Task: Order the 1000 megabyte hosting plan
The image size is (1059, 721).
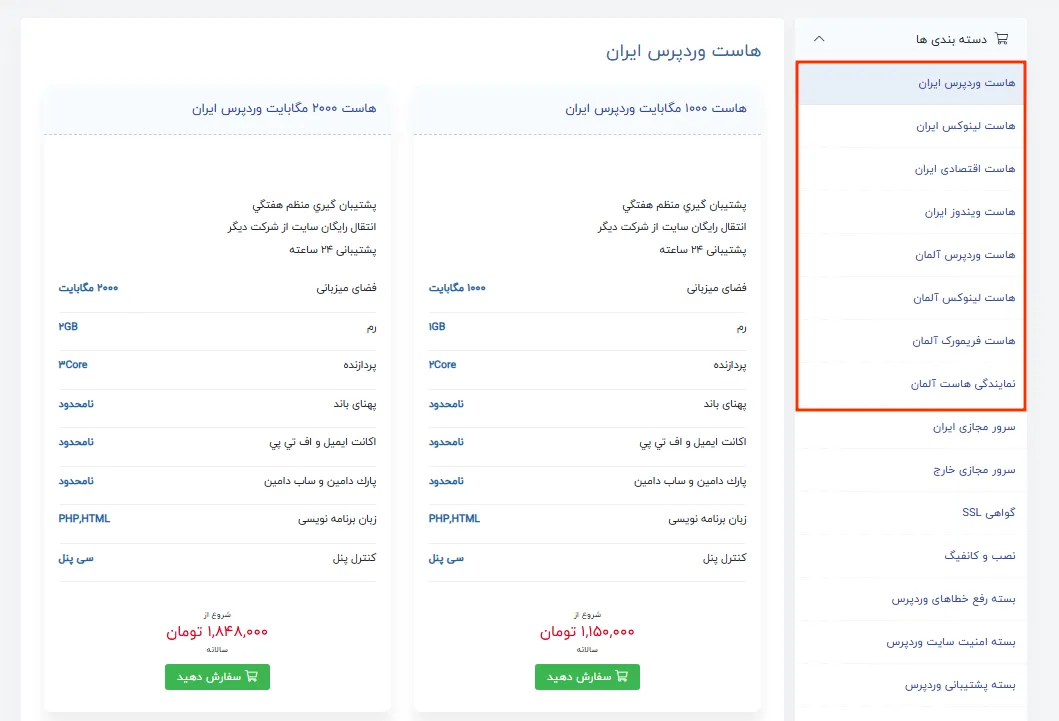Action: coord(587,676)
